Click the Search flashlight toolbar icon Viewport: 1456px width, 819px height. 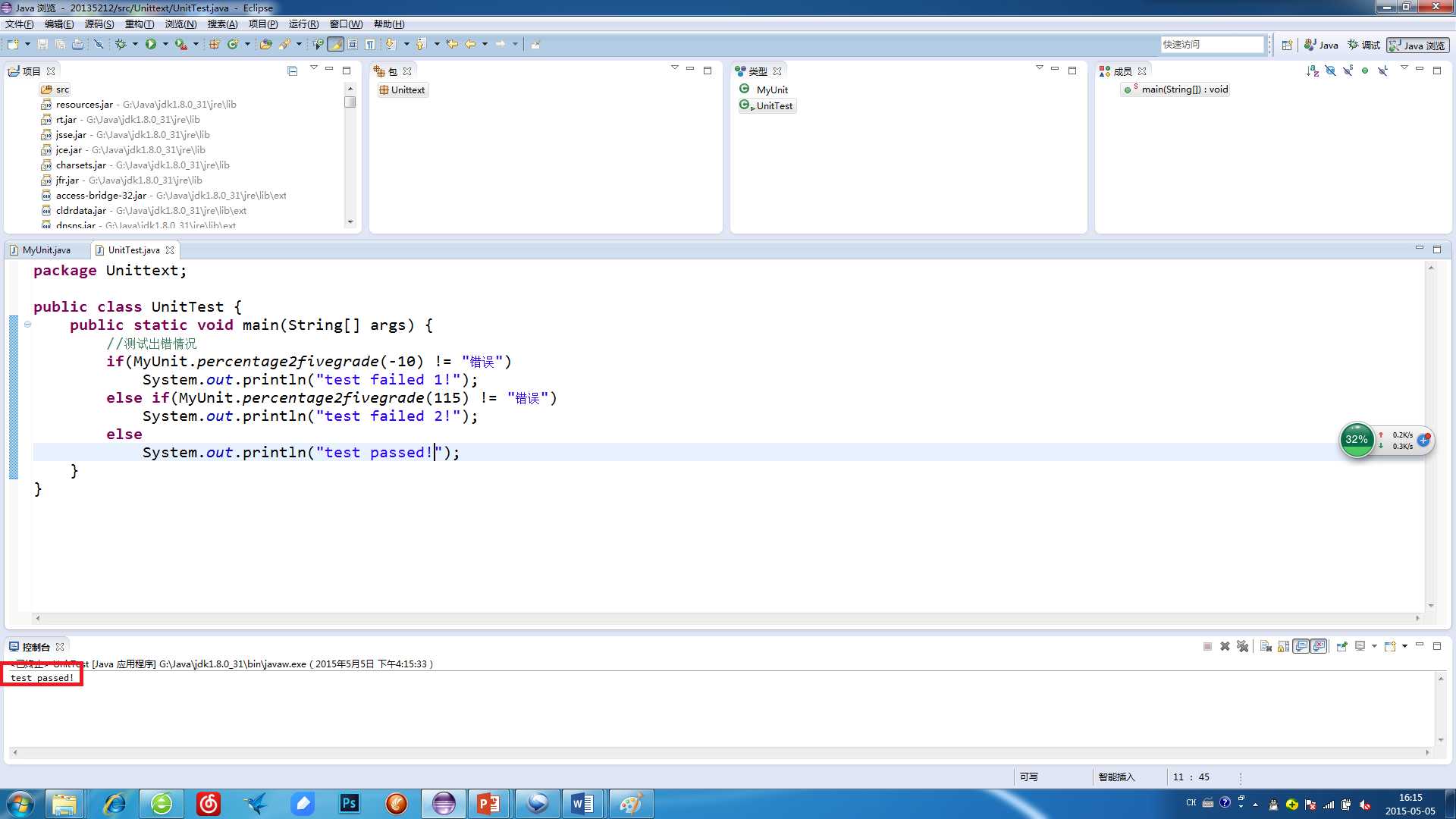(284, 44)
